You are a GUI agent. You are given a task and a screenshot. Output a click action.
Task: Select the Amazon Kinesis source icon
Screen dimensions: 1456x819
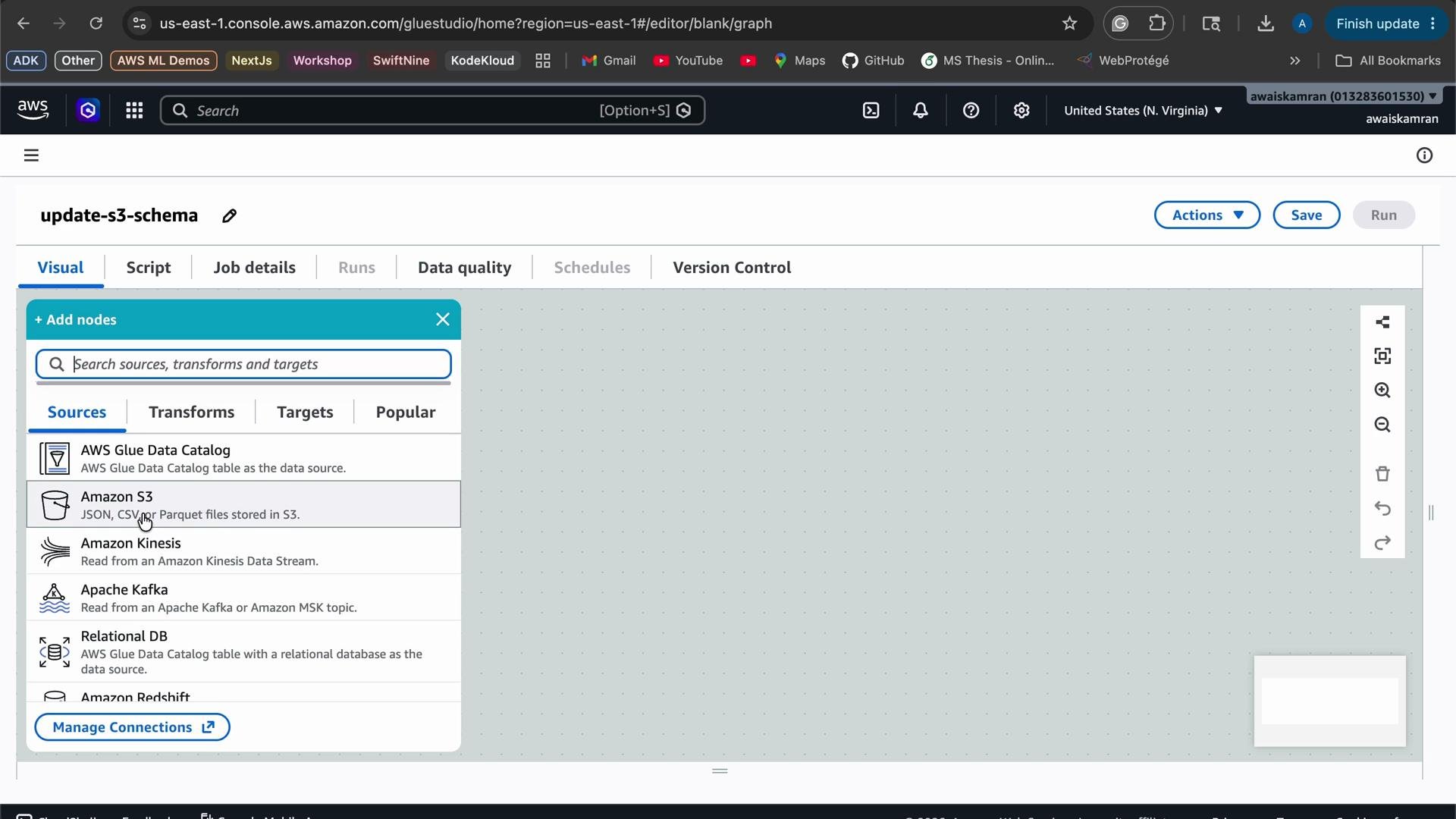(x=55, y=551)
